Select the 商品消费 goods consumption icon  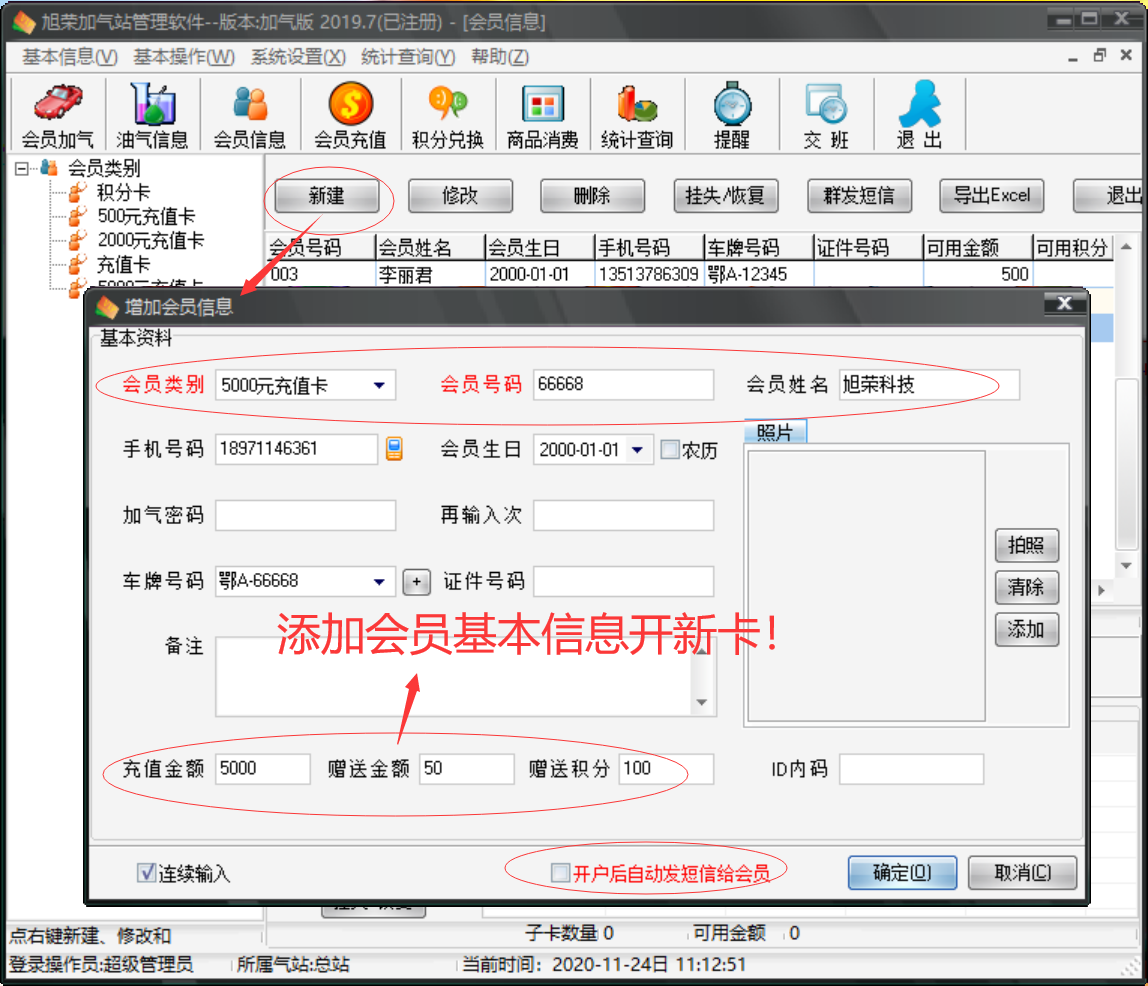point(543,112)
